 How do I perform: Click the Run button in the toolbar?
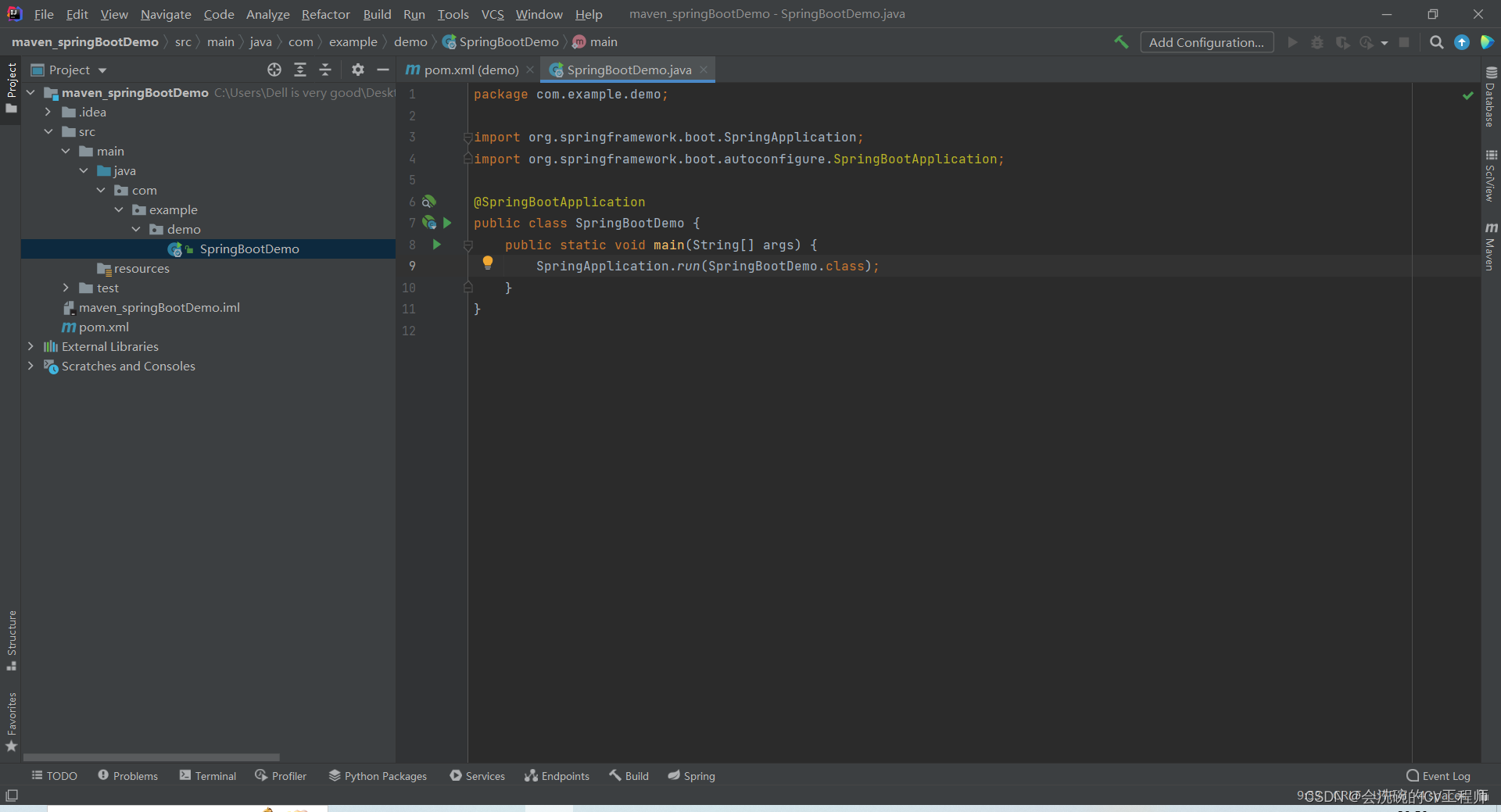point(1292,42)
